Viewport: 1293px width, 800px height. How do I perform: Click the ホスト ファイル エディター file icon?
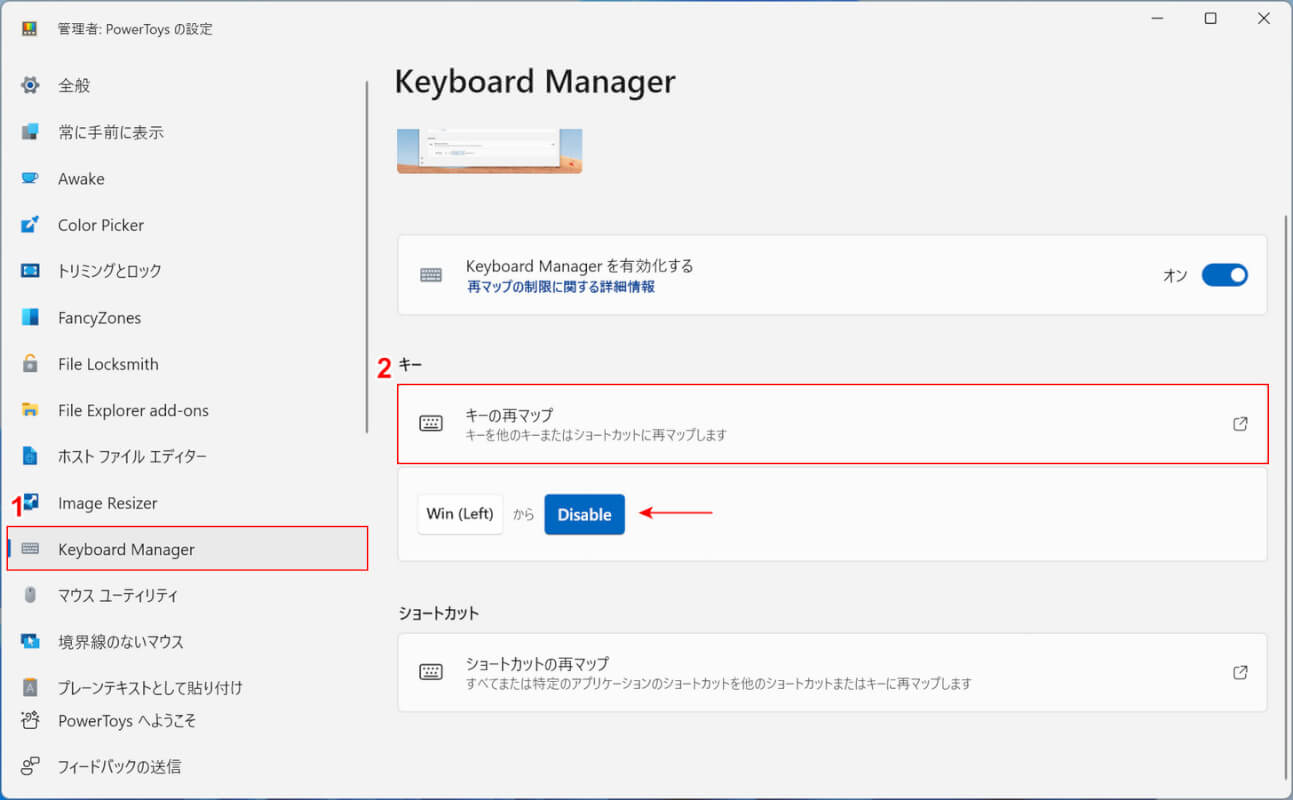pyautogui.click(x=30, y=456)
